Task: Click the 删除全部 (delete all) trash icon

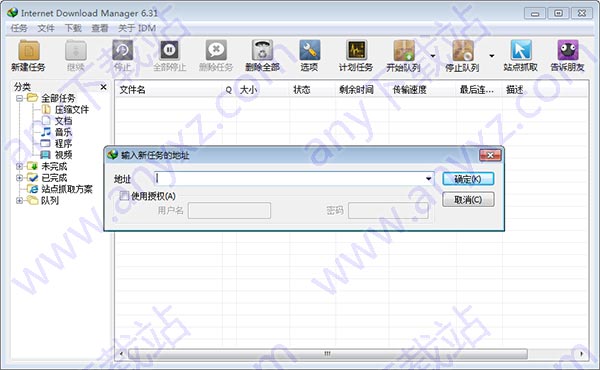Action: coord(262,50)
